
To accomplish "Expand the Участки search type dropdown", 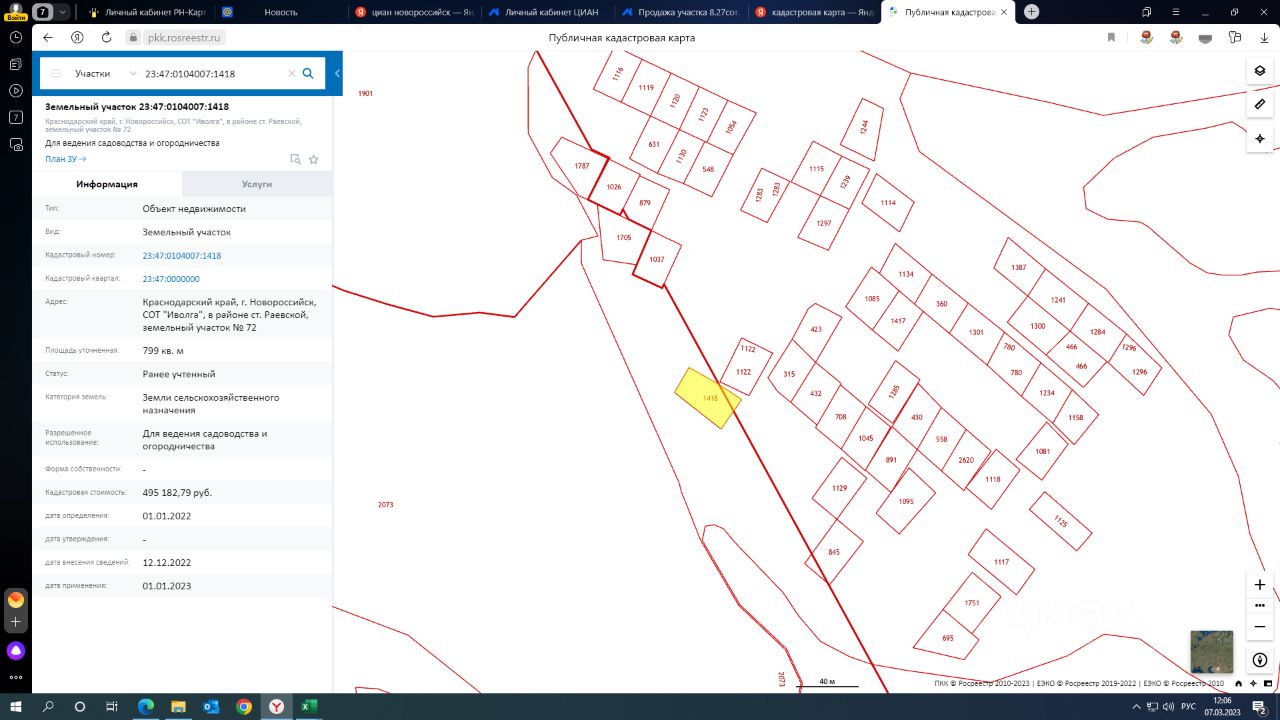I will pyautogui.click(x=104, y=74).
